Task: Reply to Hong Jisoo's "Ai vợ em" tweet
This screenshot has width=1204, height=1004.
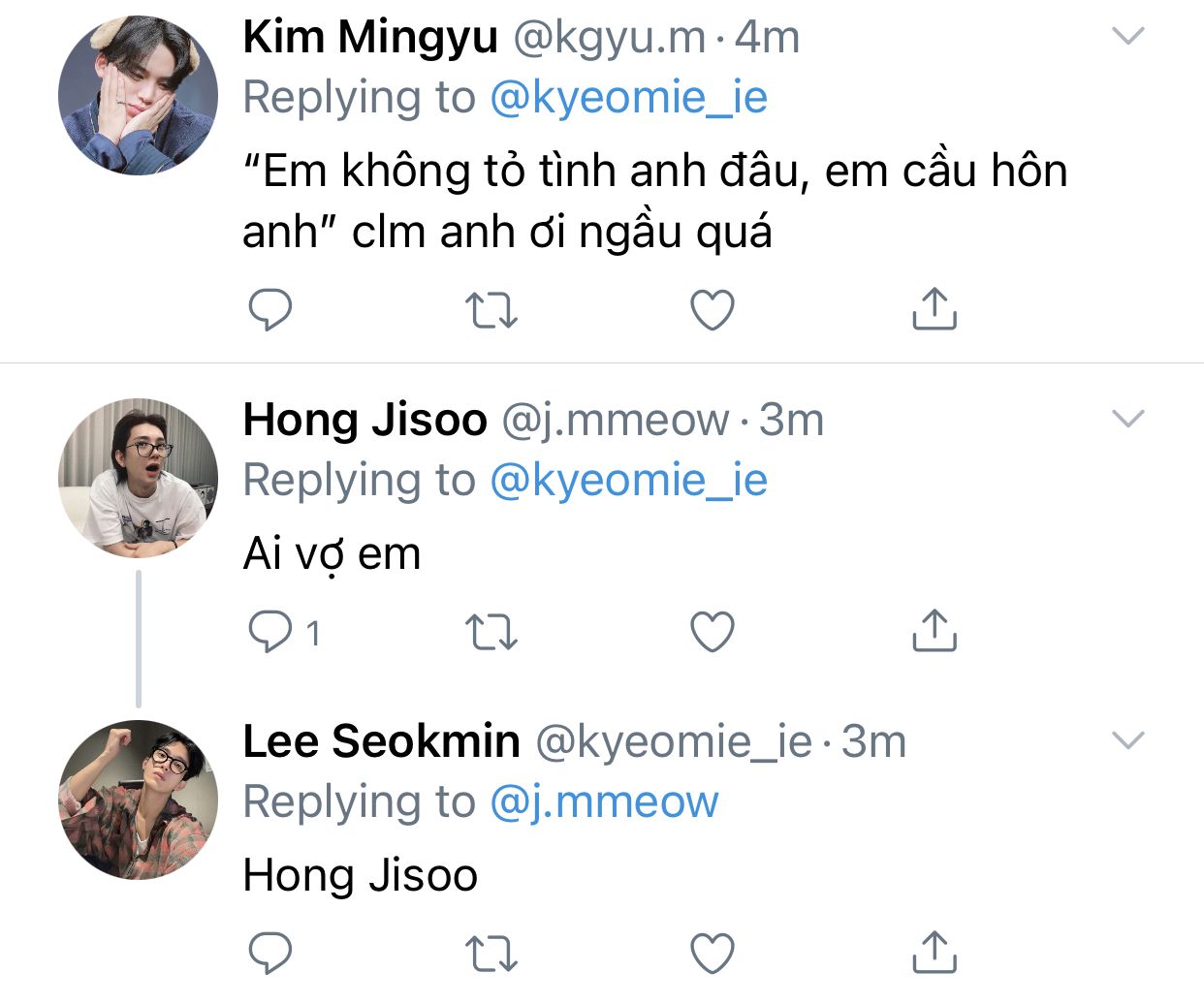Action: pyautogui.click(x=270, y=632)
